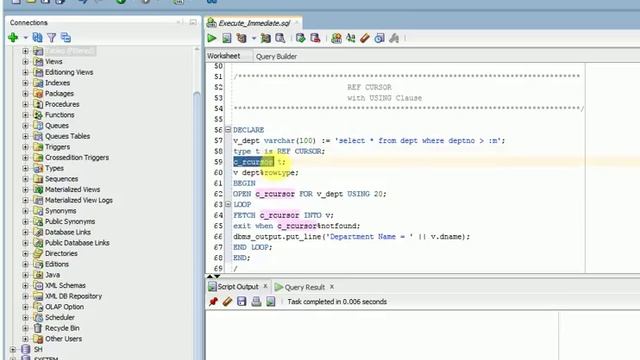This screenshot has height=360, width=640.
Task: Clear the script output with the eraser icon
Action: (x=227, y=302)
